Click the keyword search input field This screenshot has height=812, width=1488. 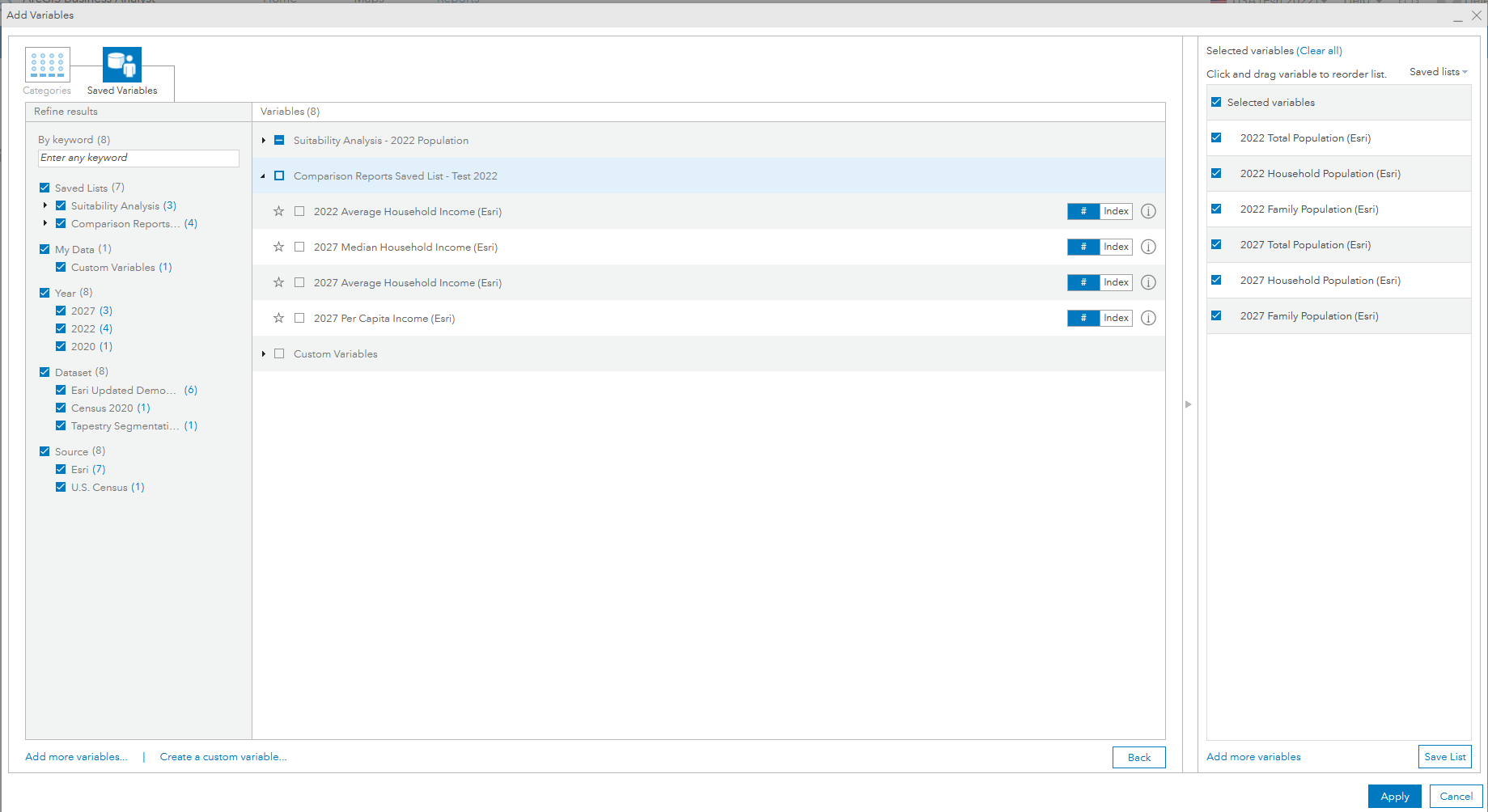tap(138, 158)
